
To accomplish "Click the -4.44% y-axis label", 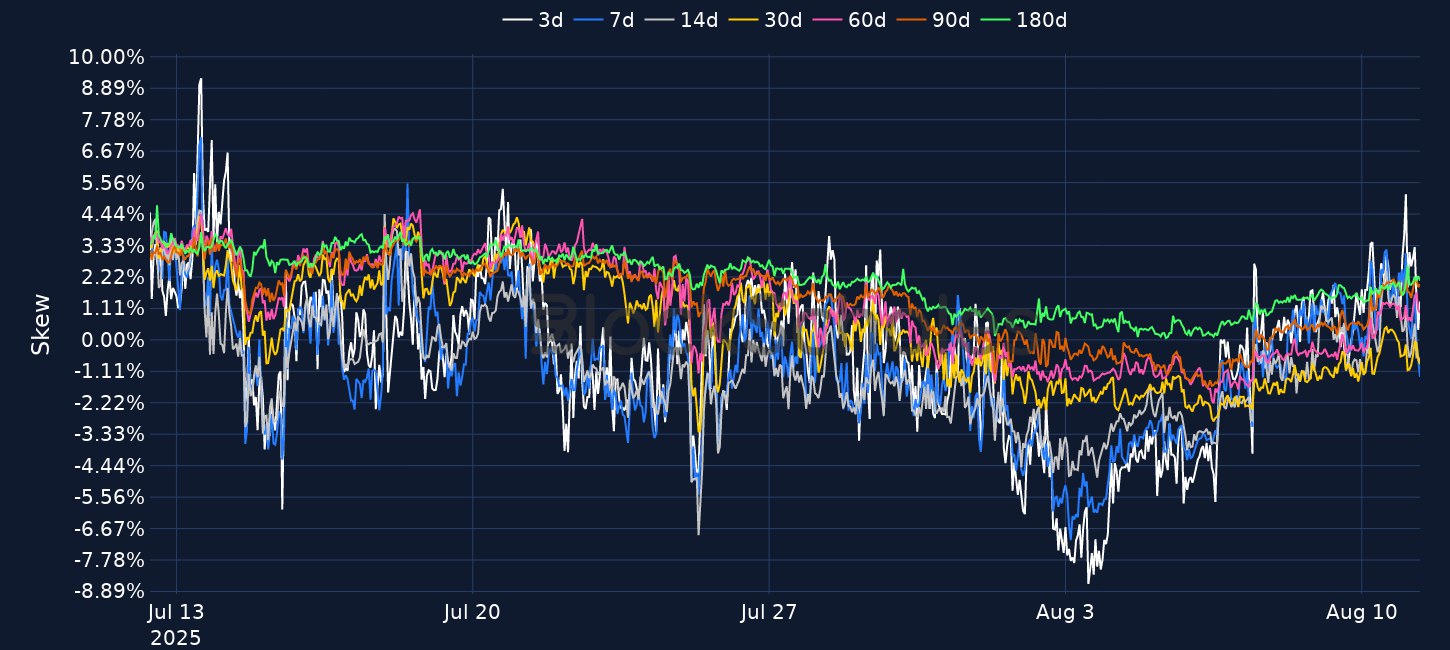I will pos(109,466).
